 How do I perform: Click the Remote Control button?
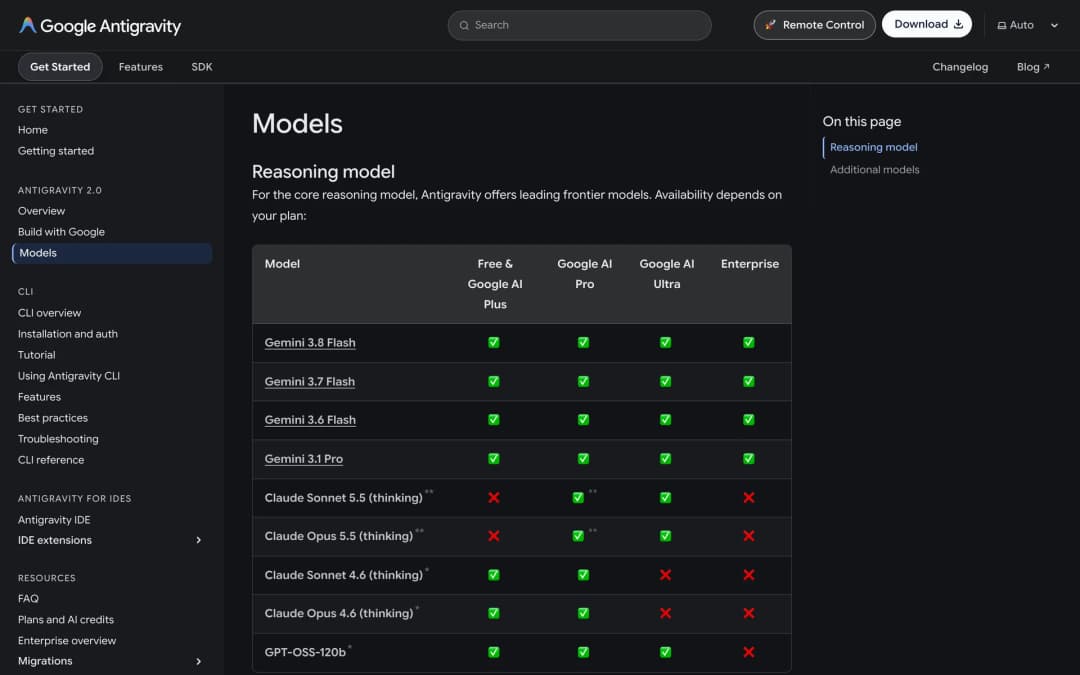point(814,25)
